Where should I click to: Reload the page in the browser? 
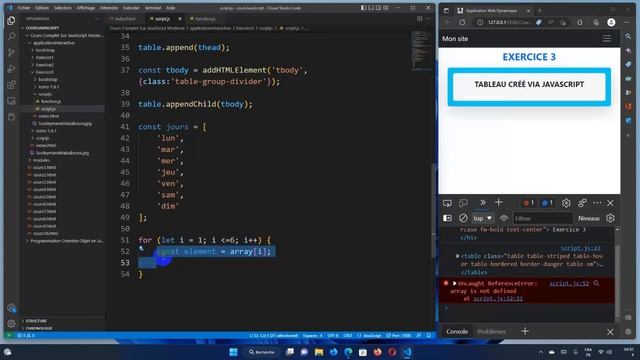coord(462,22)
